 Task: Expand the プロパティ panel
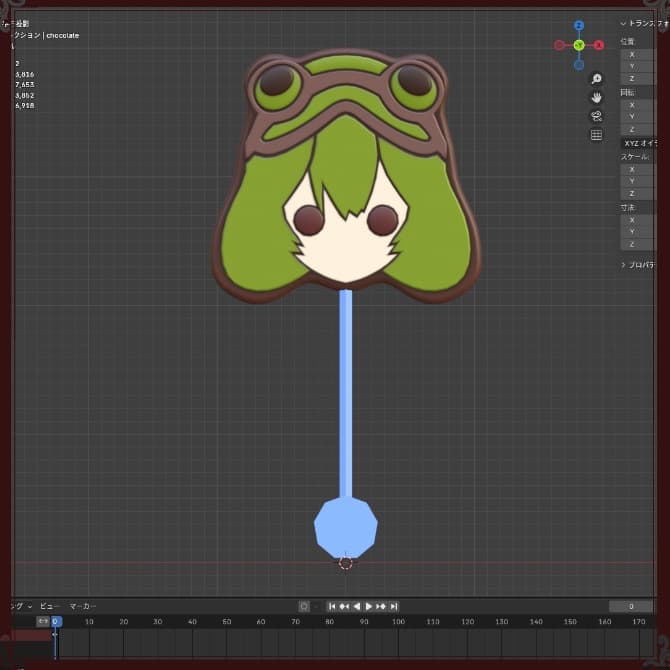click(624, 265)
